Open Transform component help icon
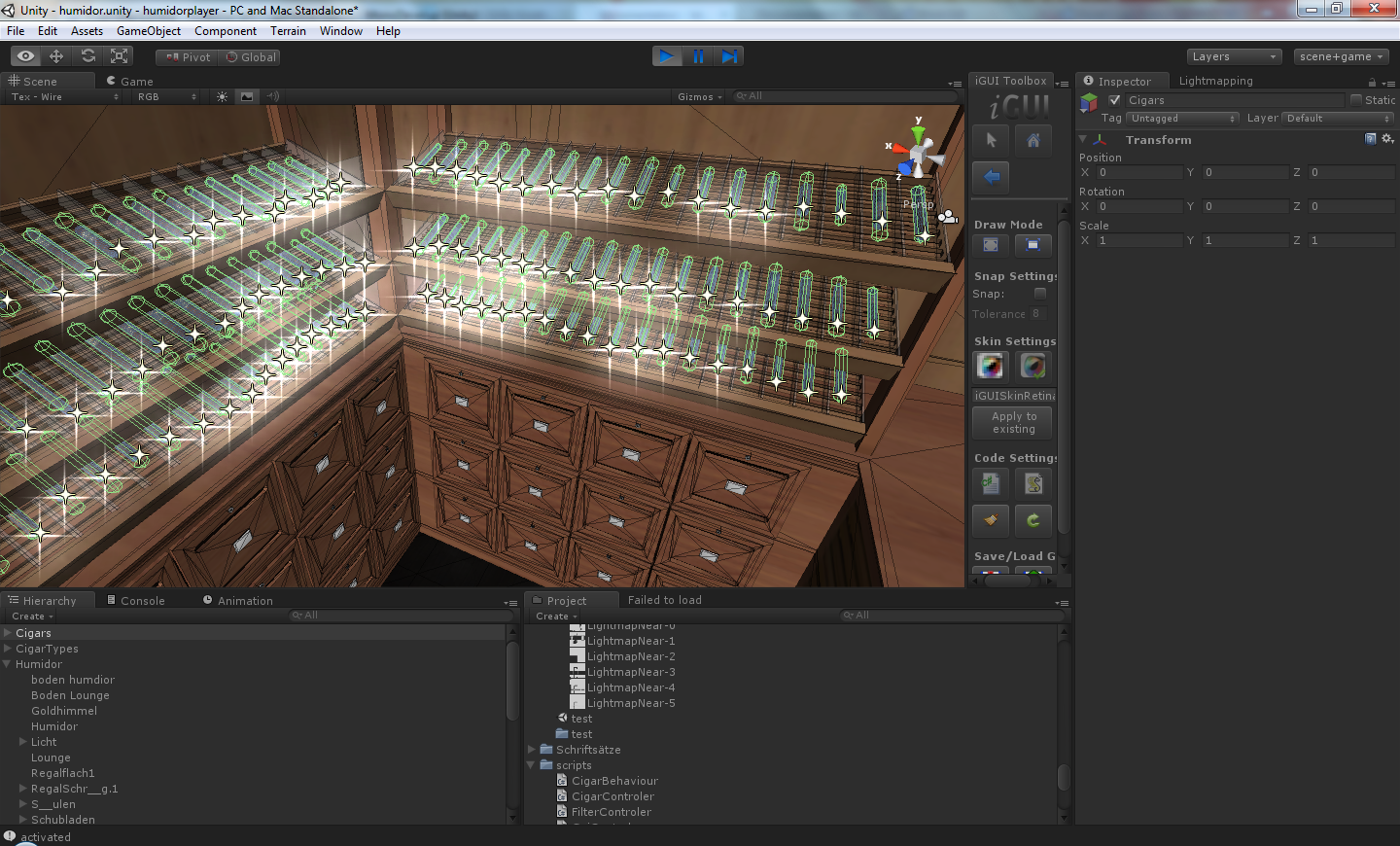Viewport: 1400px width, 846px height. pyautogui.click(x=1371, y=139)
